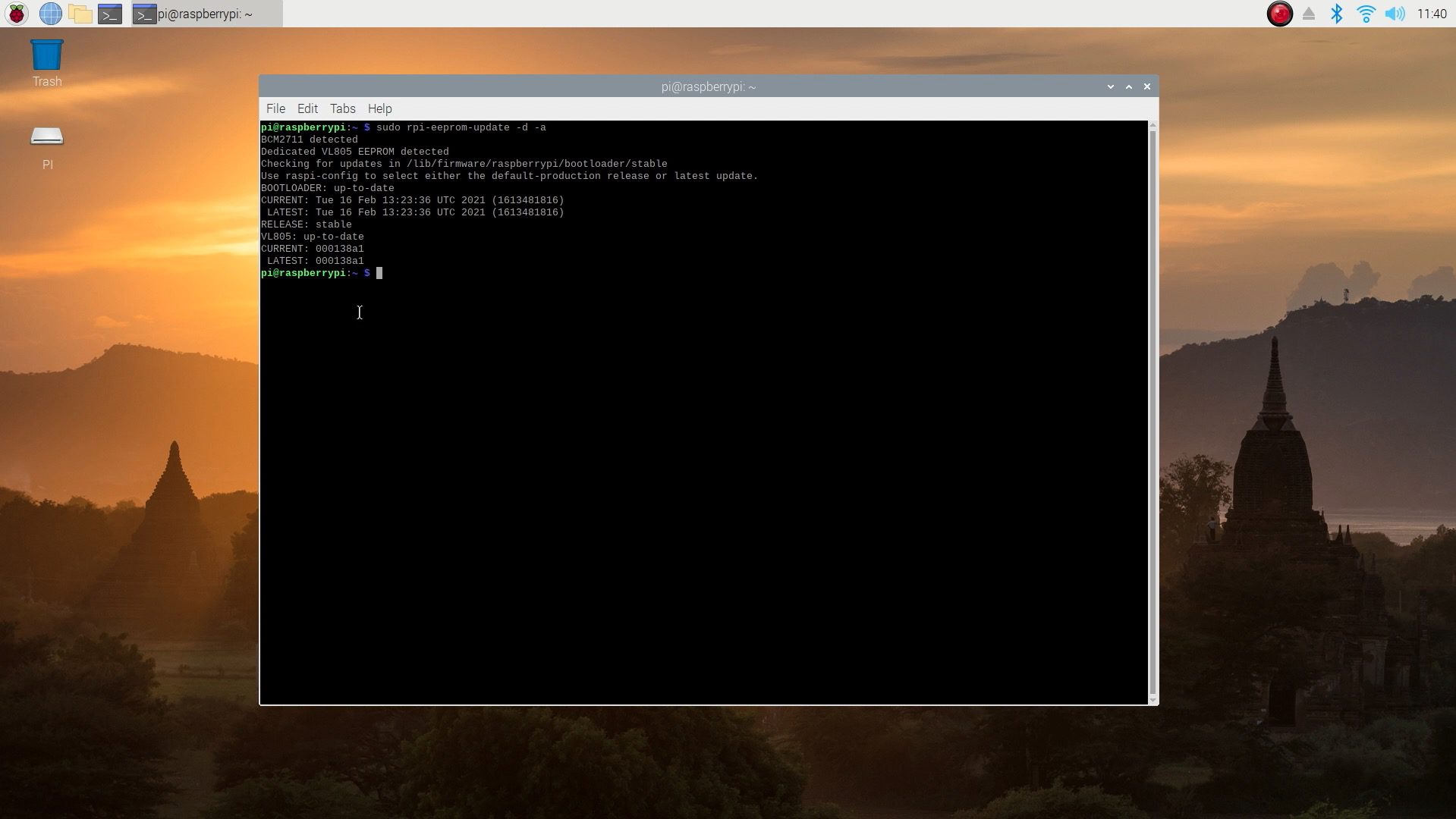Minimize the terminal window
Screen dimensions: 1456x819
[x=1110, y=86]
